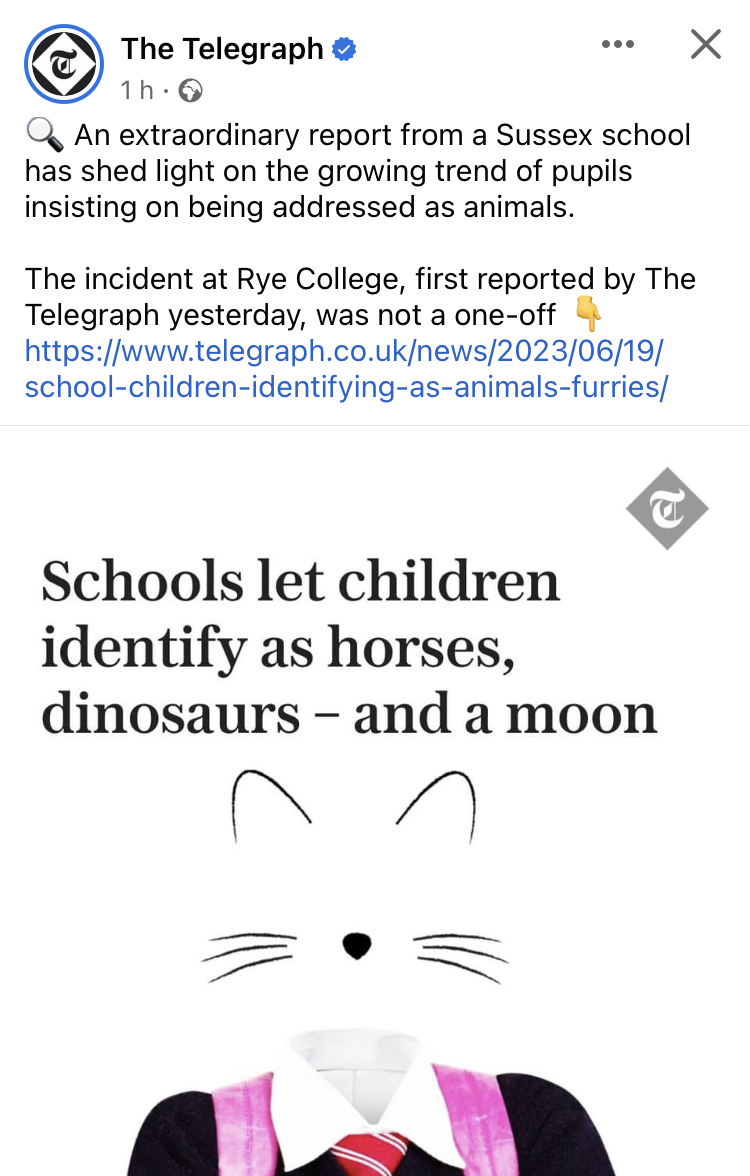Click the left cat whiskers
The width and height of the screenshot is (750, 1176).
(250, 953)
